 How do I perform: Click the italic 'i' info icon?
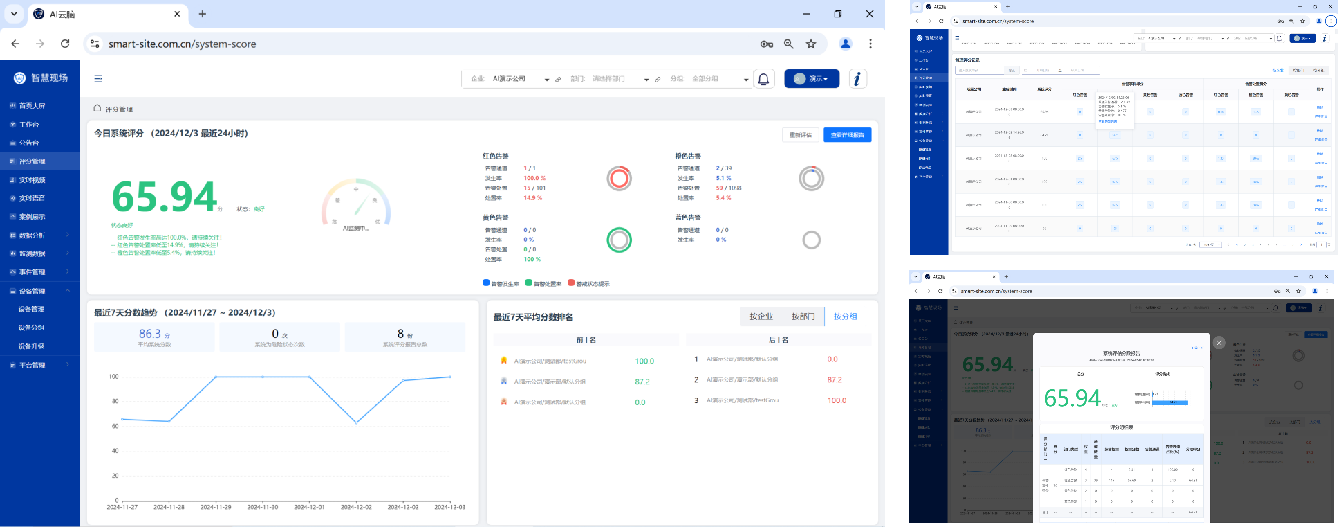point(857,79)
